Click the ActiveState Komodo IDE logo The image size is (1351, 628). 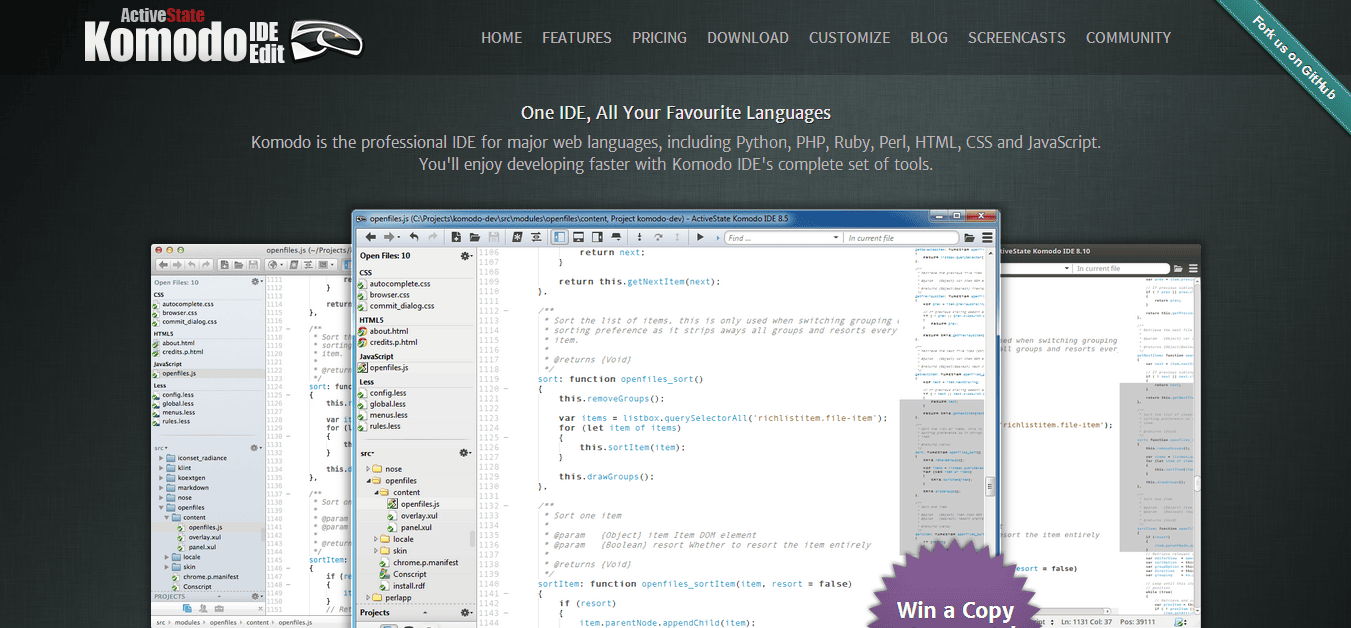pyautogui.click(x=222, y=37)
